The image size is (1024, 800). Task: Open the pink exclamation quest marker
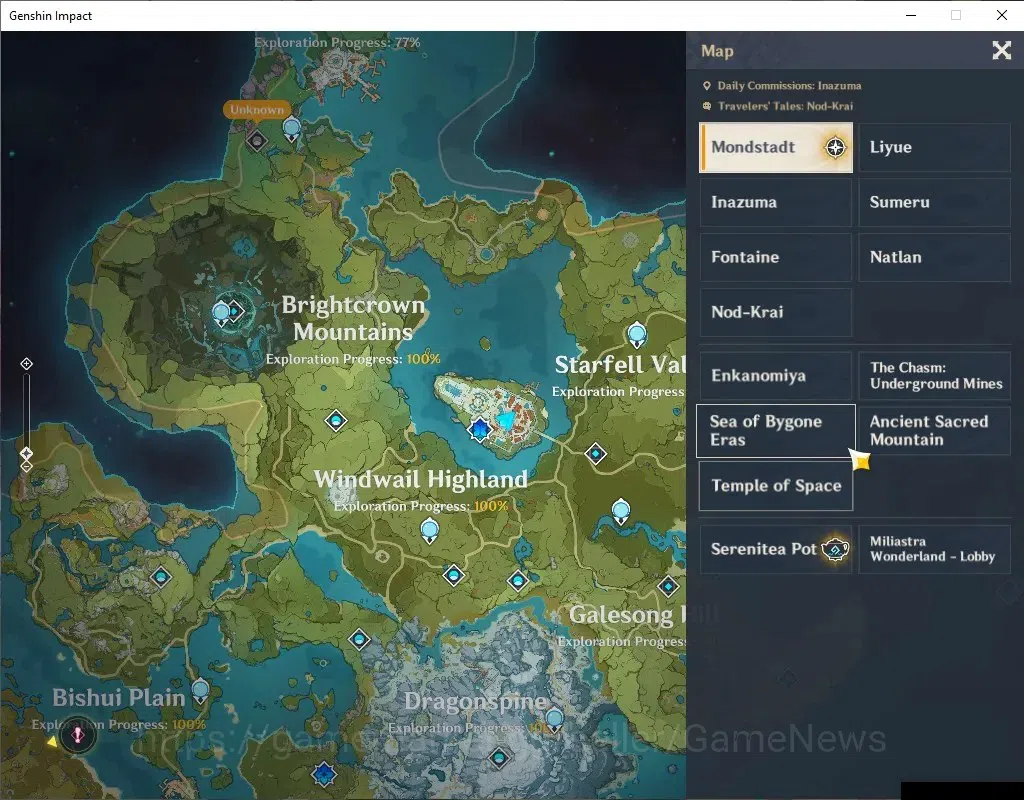(x=78, y=735)
